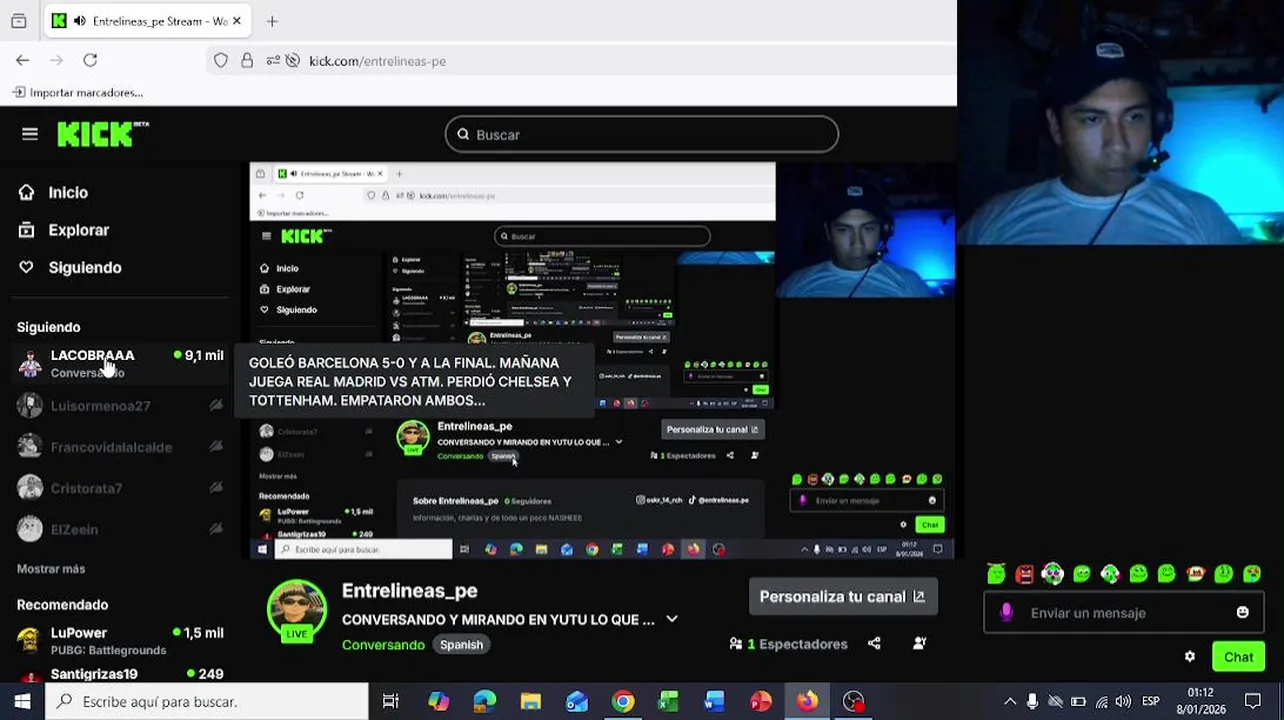Expand hidden system tray icons chevron
The height and width of the screenshot is (720, 1284).
point(1010,701)
